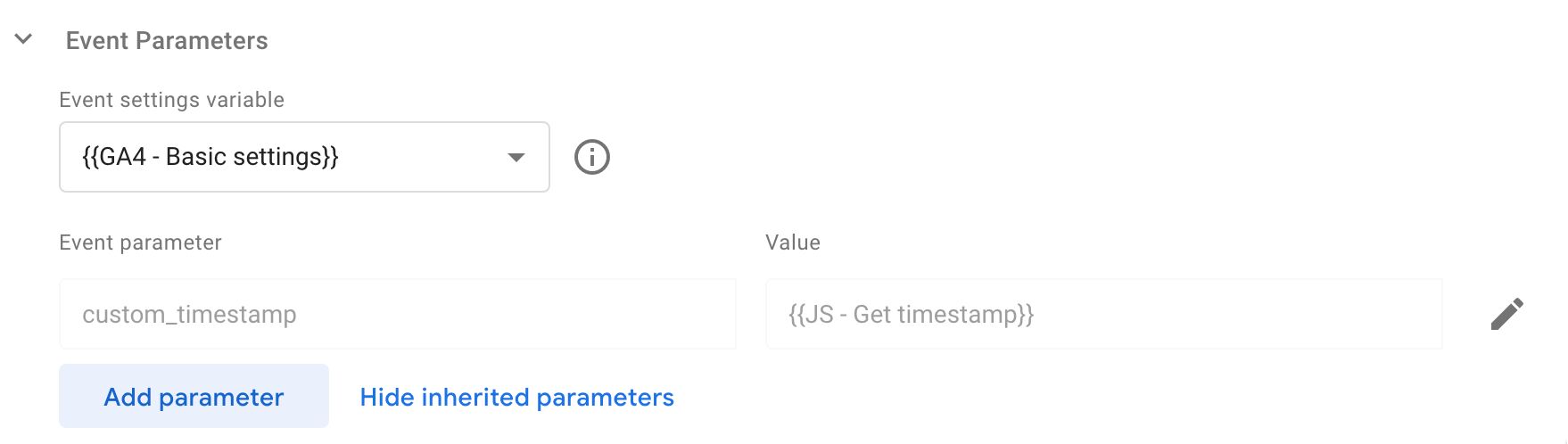The width and height of the screenshot is (1568, 444).
Task: Focus the greyed-out custom_timestamp text box
Action: coord(398,314)
